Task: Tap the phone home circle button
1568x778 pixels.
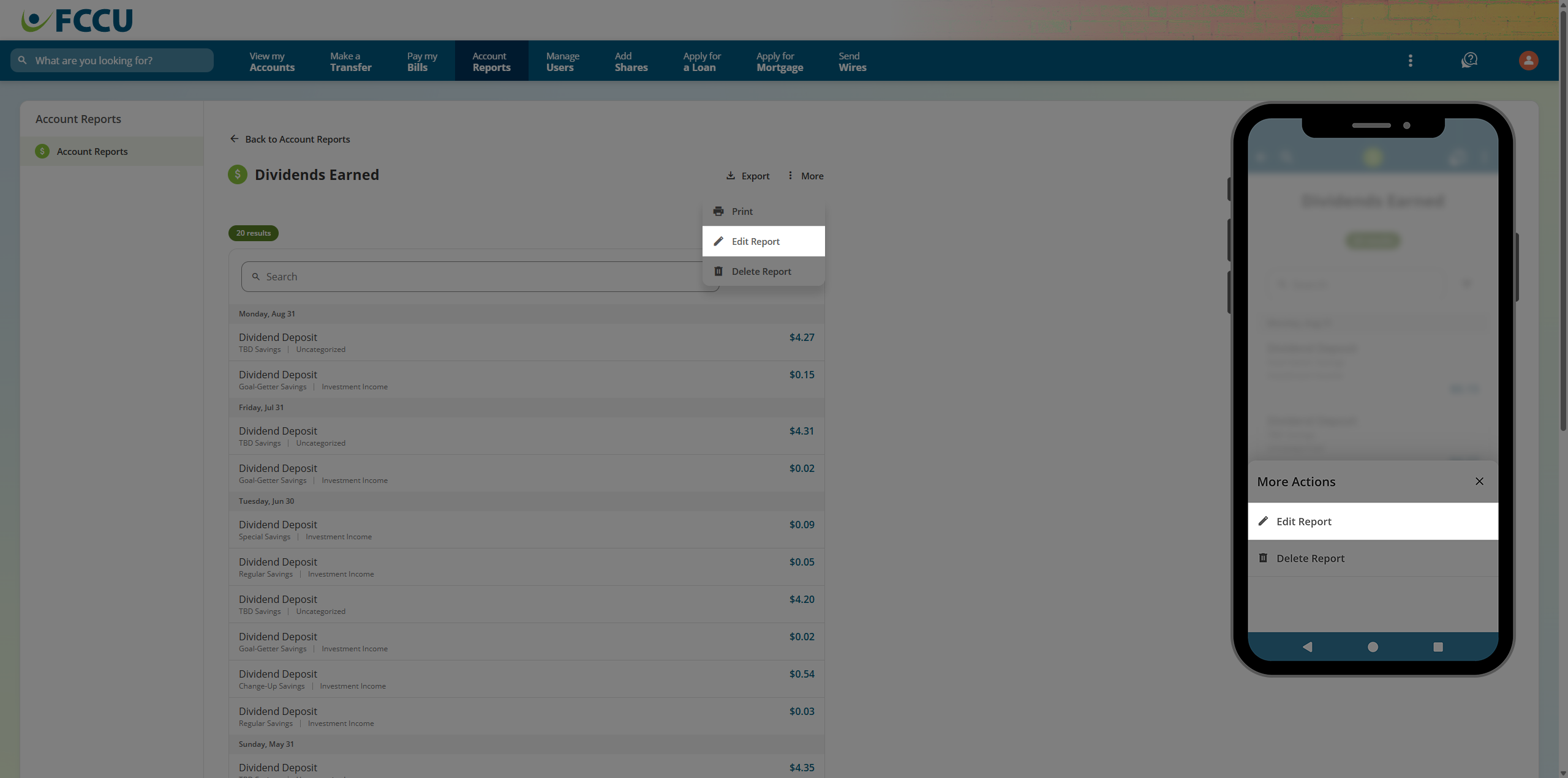Action: point(1373,647)
